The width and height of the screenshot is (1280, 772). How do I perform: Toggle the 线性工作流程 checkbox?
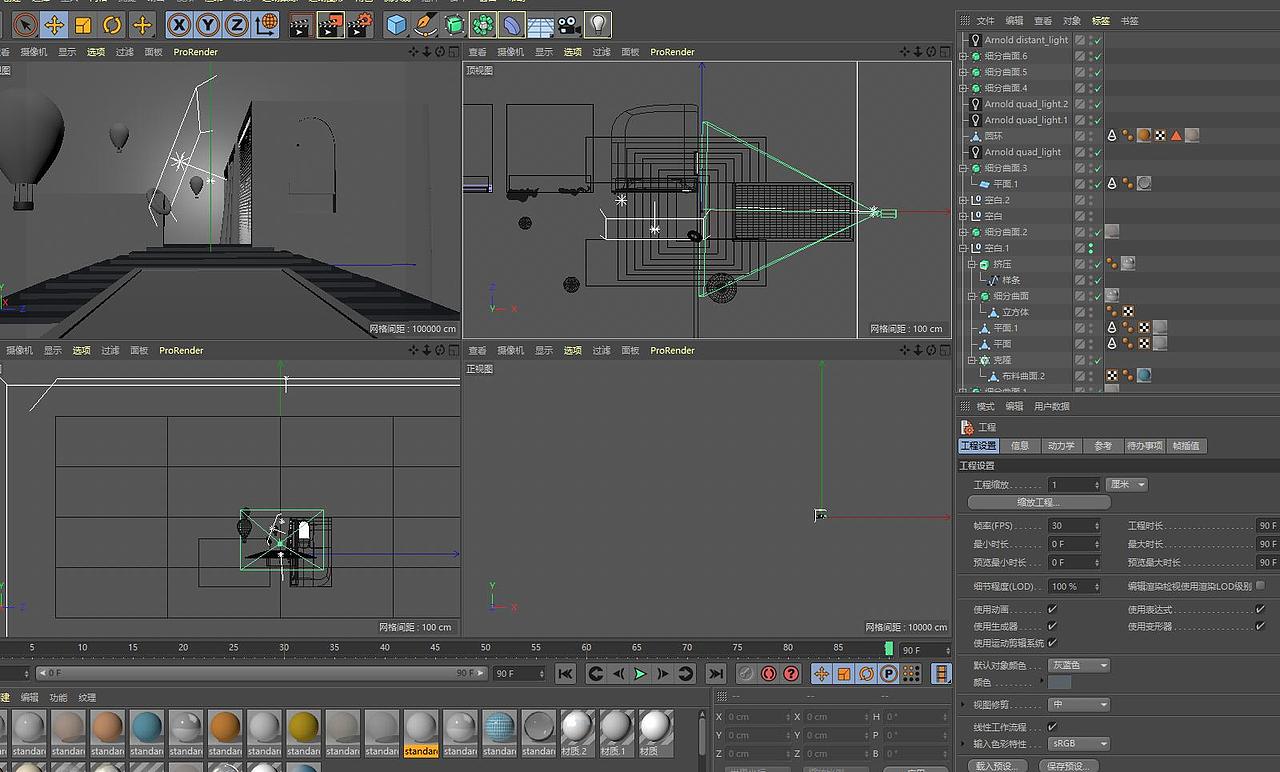tap(1052, 727)
